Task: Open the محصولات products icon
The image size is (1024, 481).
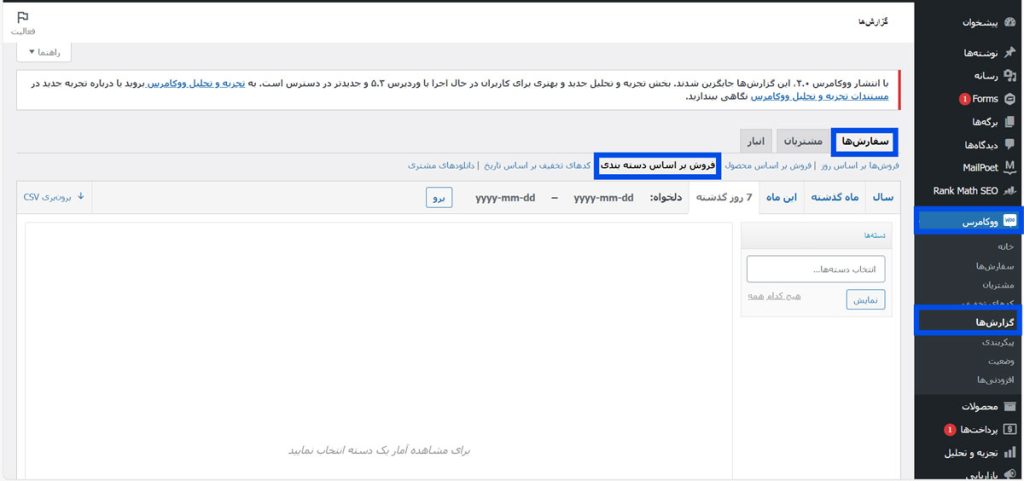Action: (1010, 406)
